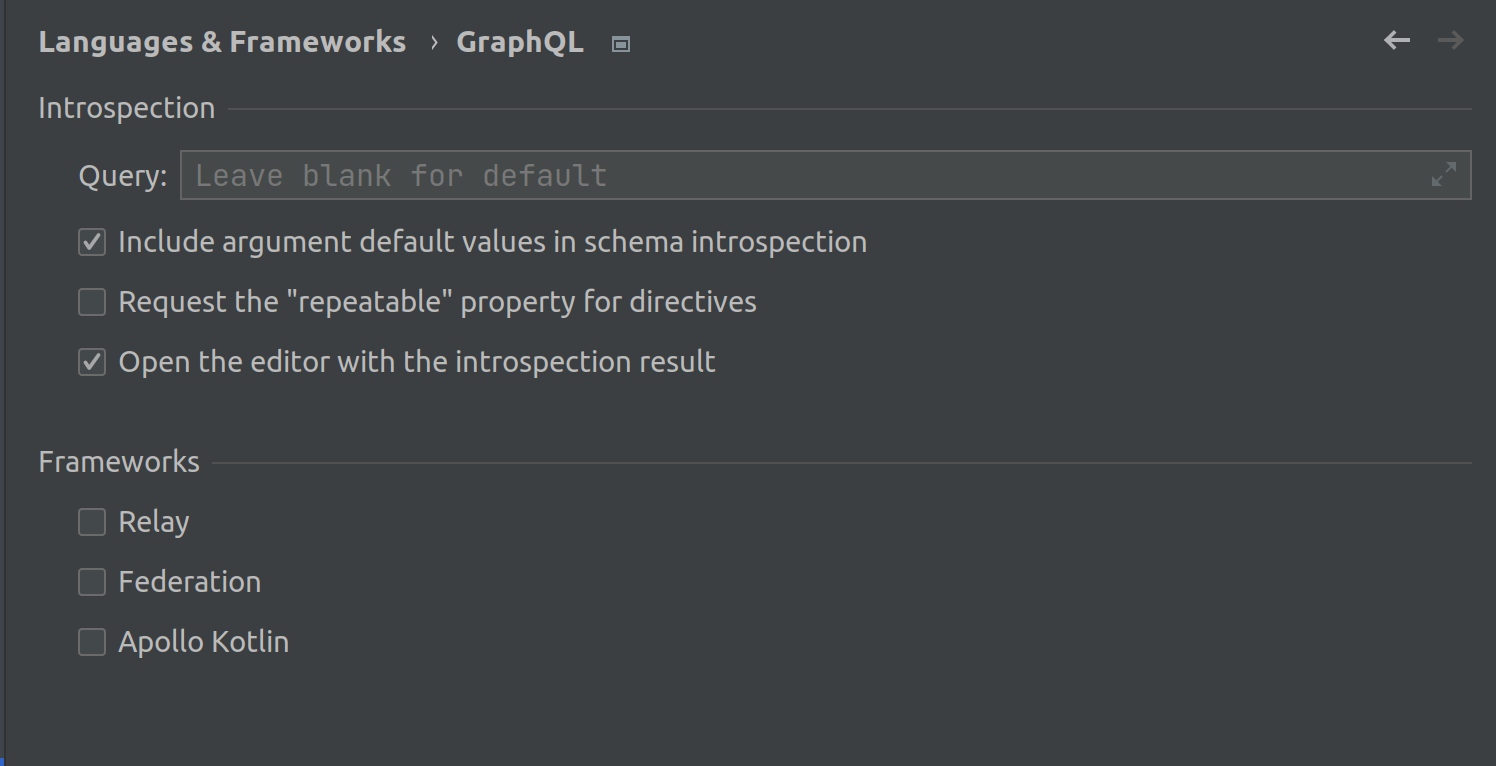Click the project-level settings icon beside GraphQL
The width and height of the screenshot is (1496, 766).
pyautogui.click(x=621, y=44)
